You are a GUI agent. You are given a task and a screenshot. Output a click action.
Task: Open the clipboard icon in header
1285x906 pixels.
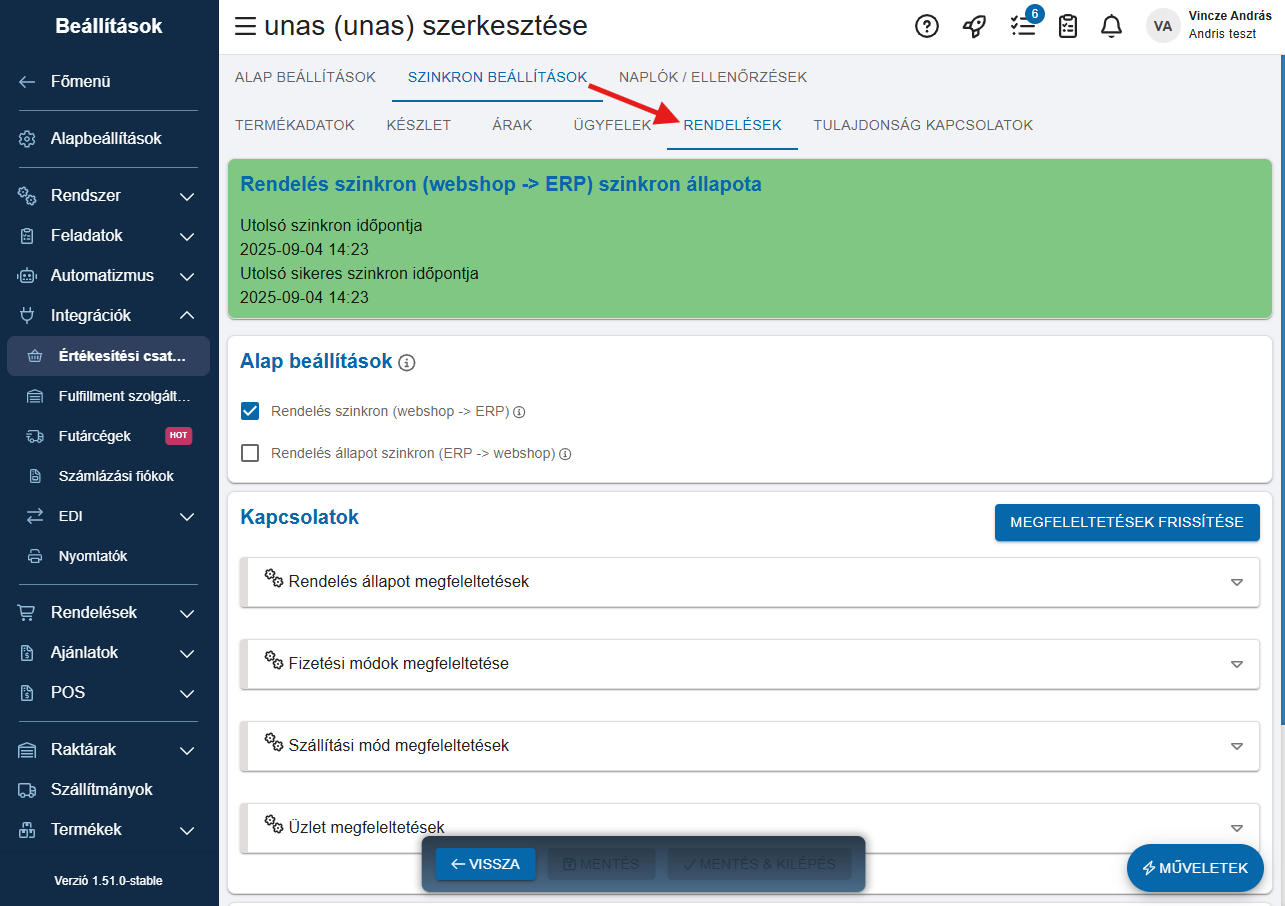coord(1068,27)
